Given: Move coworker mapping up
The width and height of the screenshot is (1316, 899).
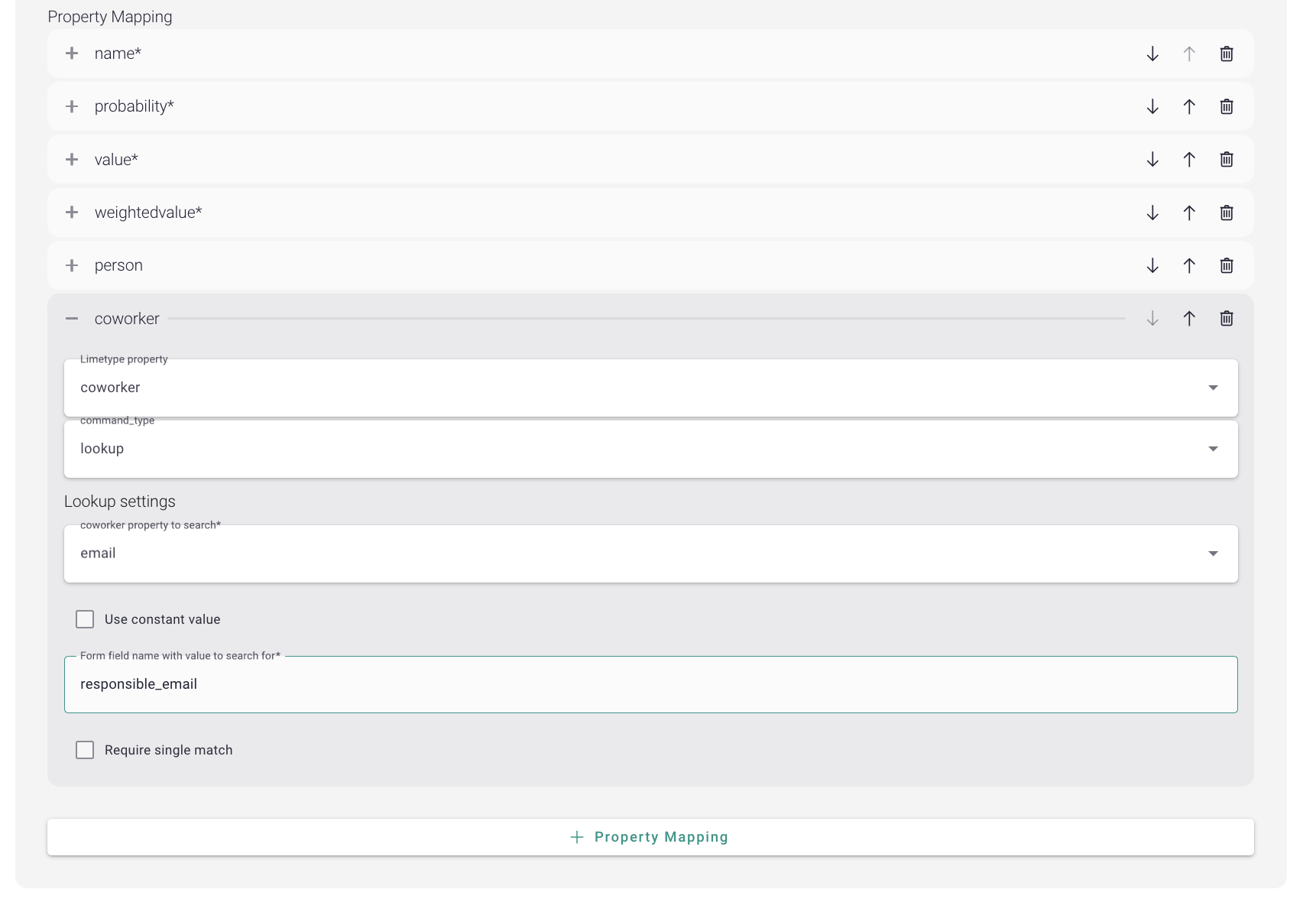Looking at the screenshot, I should tap(1189, 318).
